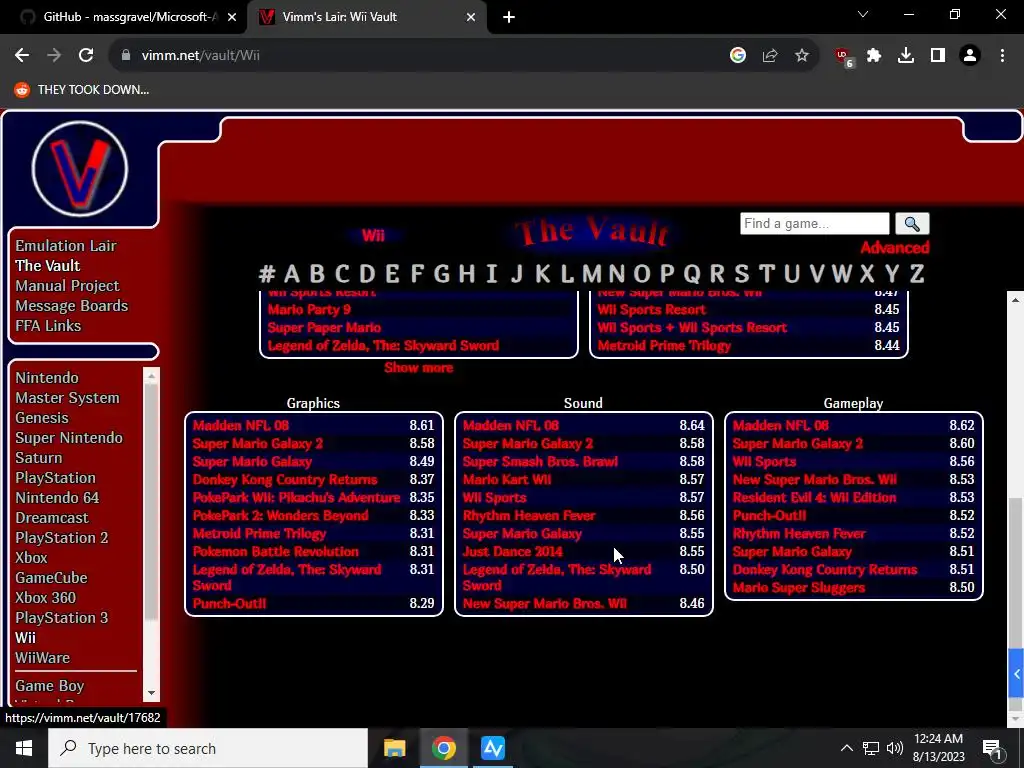1024x768 pixels.
Task: Open Resident Evil 4: Wii Edition
Action: [x=814, y=498]
